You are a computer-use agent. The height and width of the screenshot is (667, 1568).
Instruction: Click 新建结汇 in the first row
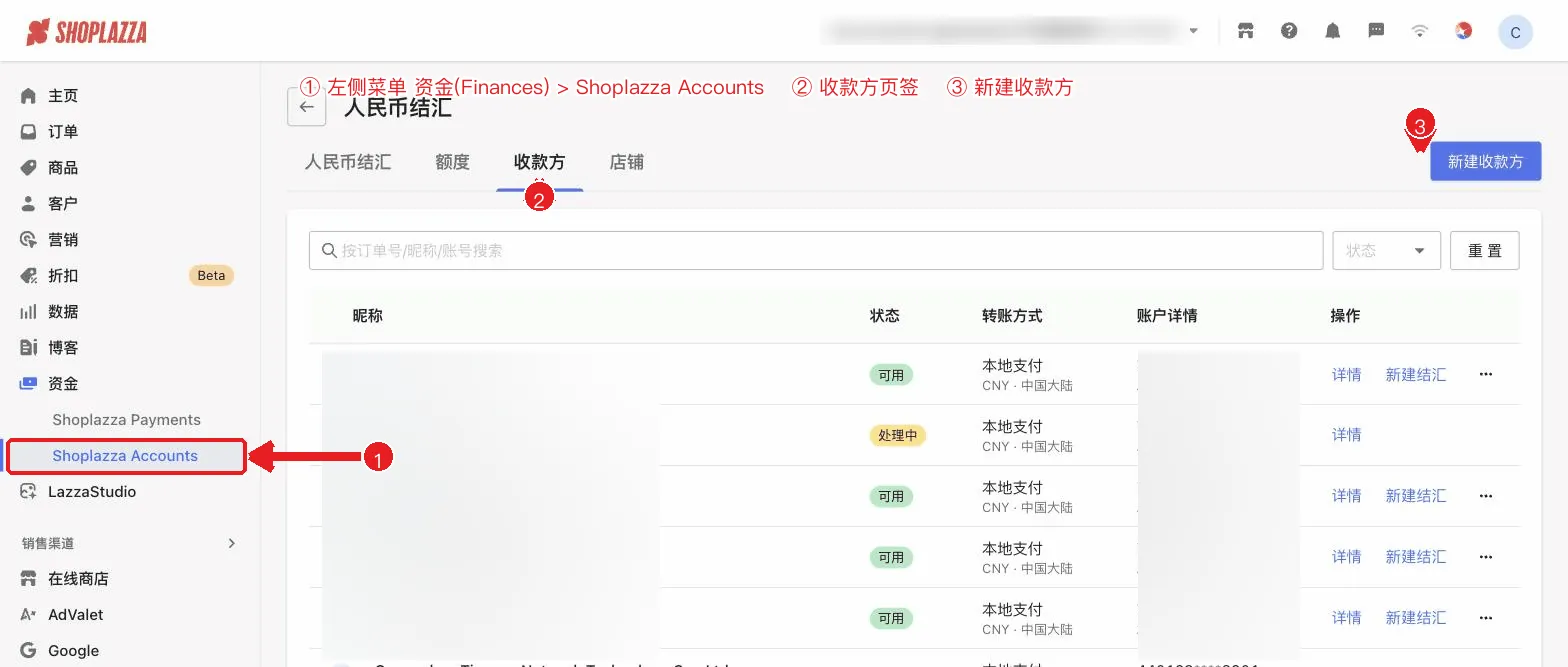coord(1415,375)
